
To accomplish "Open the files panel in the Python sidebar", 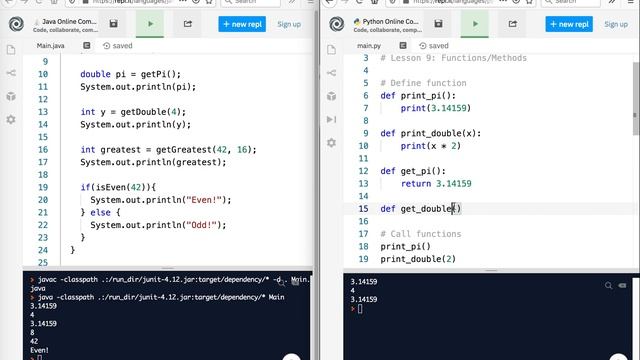I will 331,50.
